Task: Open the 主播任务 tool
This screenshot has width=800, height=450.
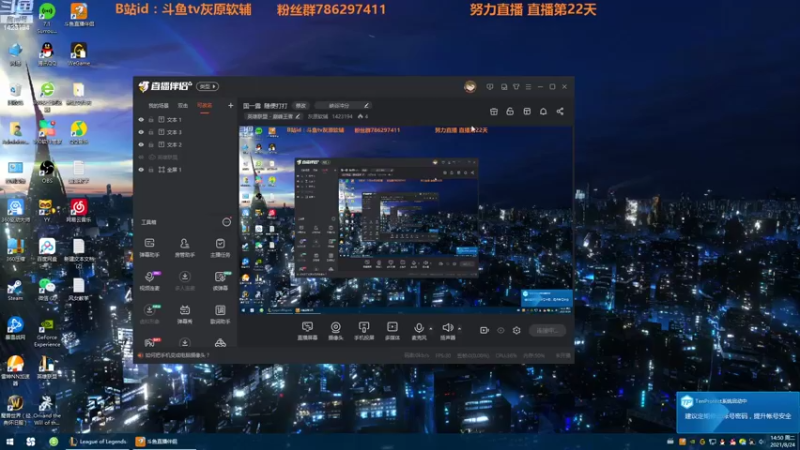Action: pos(220,247)
